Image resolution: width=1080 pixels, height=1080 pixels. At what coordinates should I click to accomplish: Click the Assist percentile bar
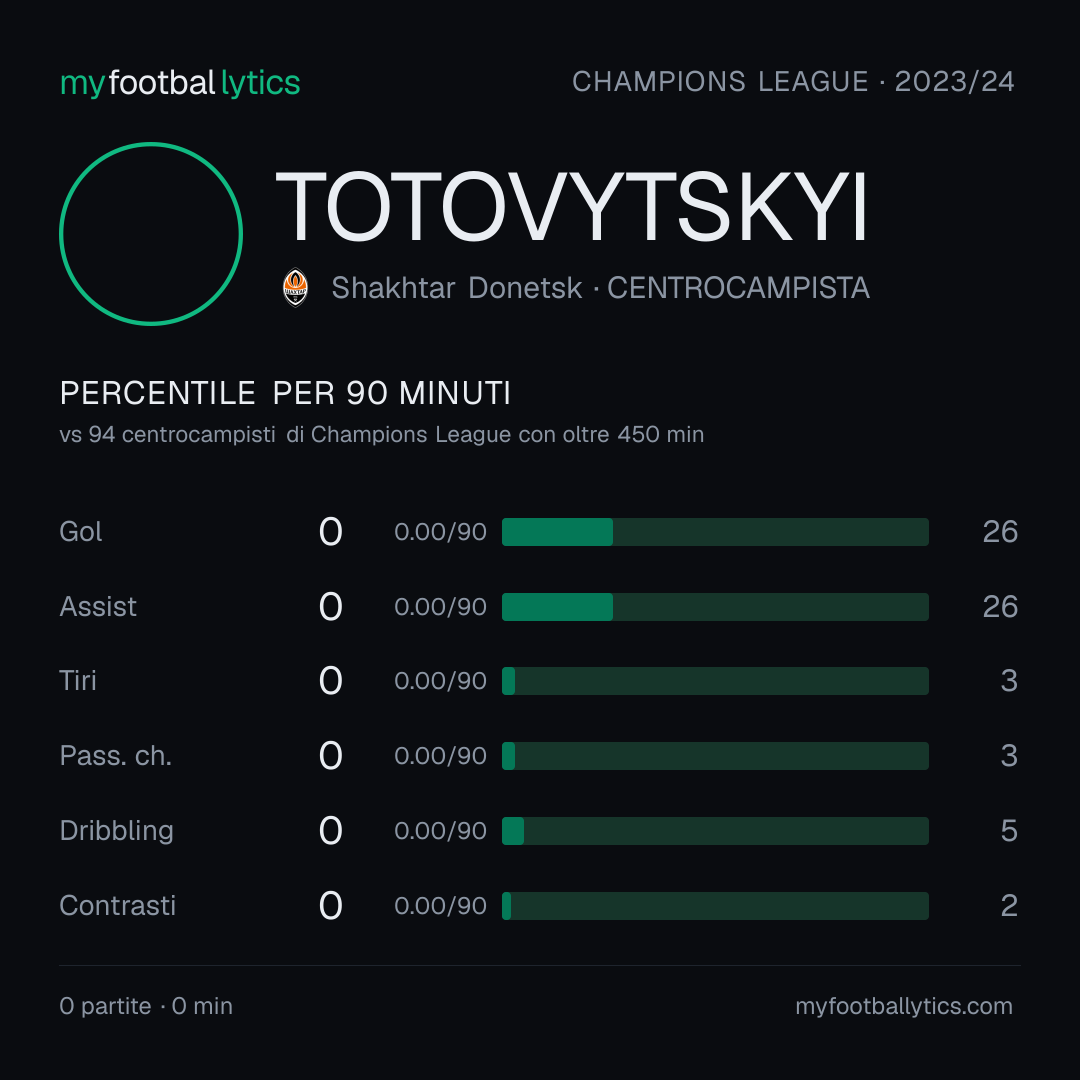(715, 607)
